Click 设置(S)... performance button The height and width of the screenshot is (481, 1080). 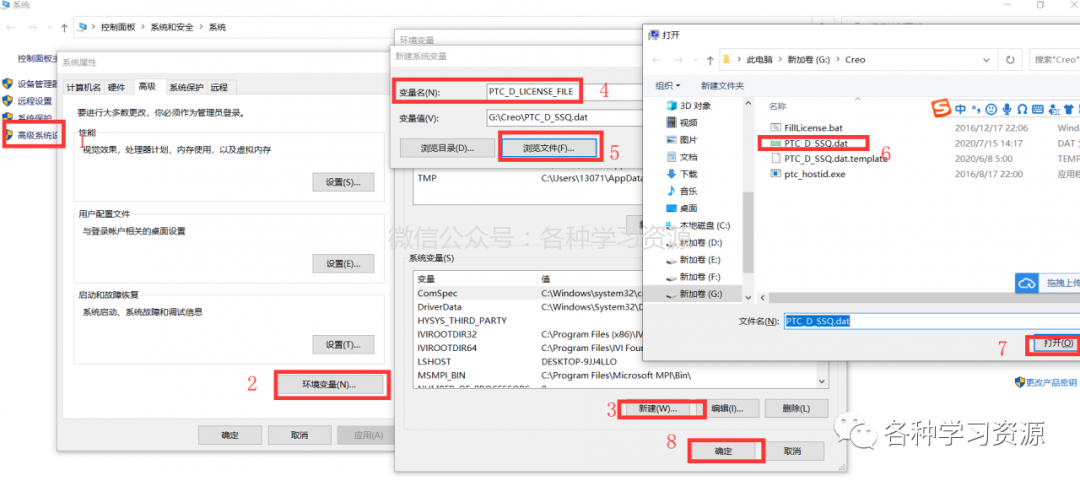pos(343,183)
